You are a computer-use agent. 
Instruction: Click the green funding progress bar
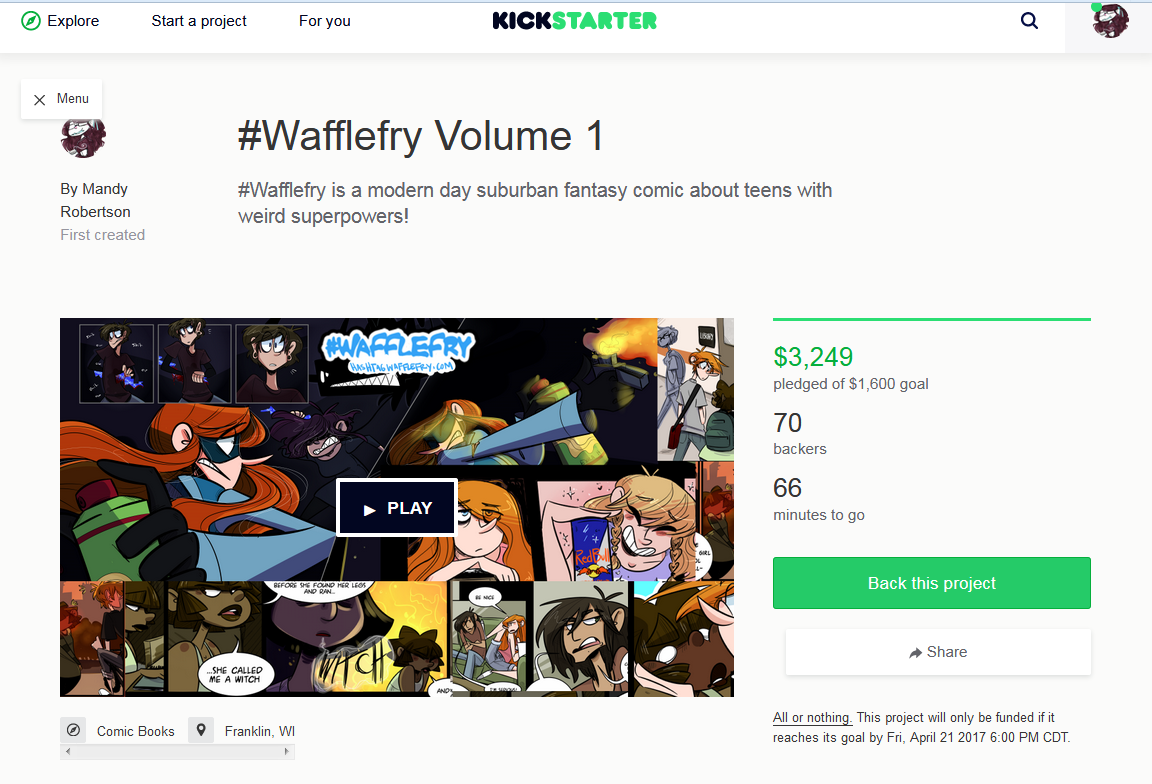click(932, 320)
